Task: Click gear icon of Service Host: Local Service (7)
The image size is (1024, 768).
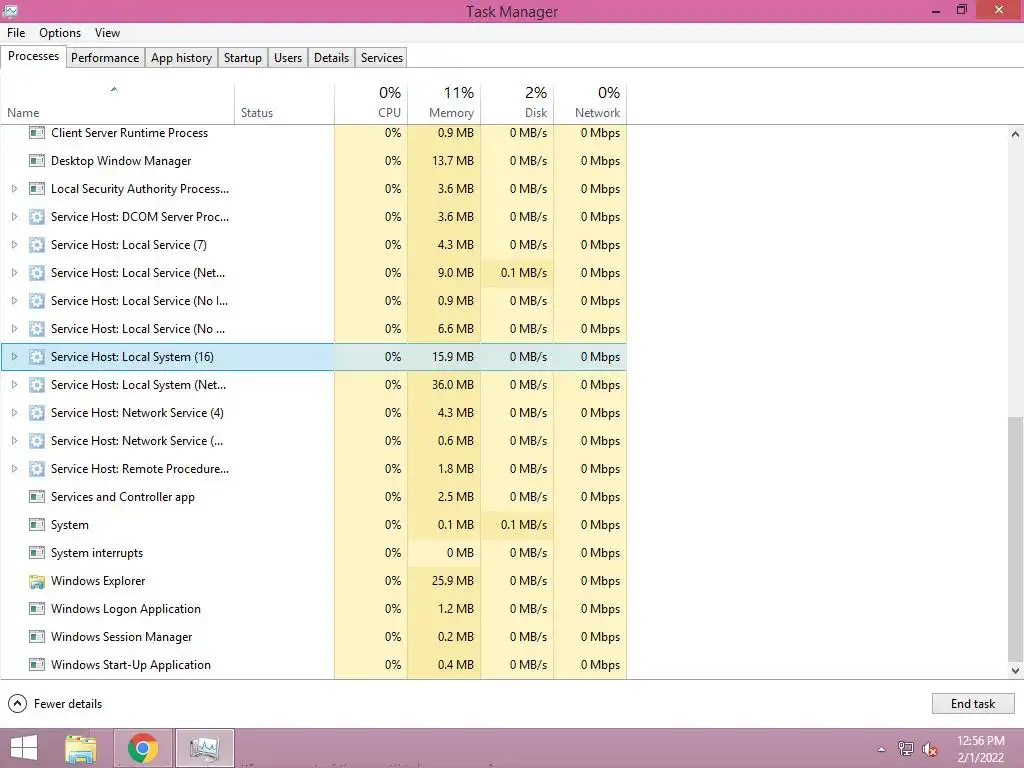Action: [37, 245]
